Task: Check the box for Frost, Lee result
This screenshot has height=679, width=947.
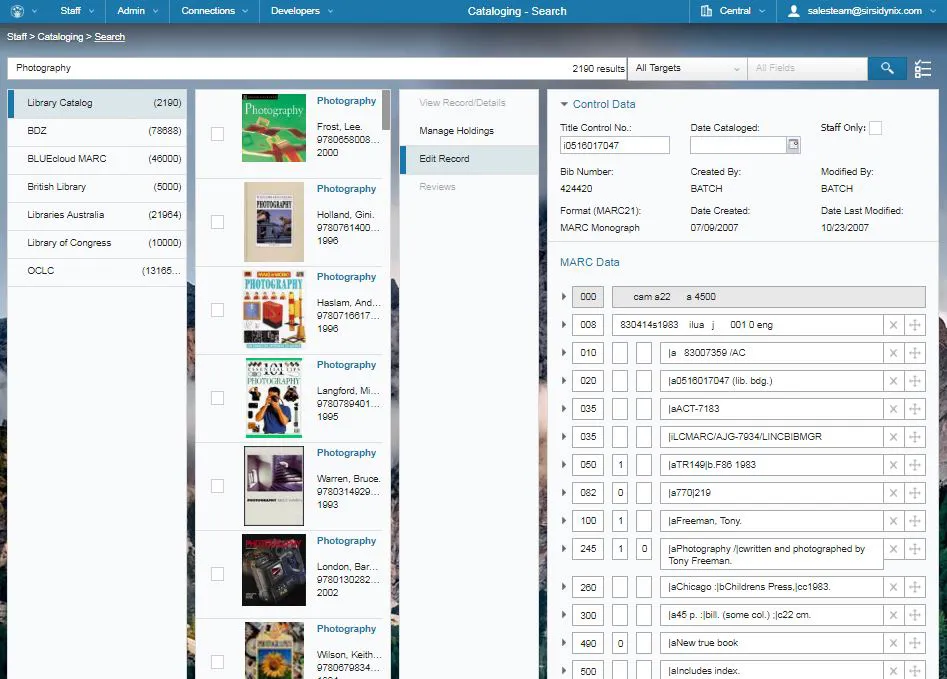Action: 217,134
